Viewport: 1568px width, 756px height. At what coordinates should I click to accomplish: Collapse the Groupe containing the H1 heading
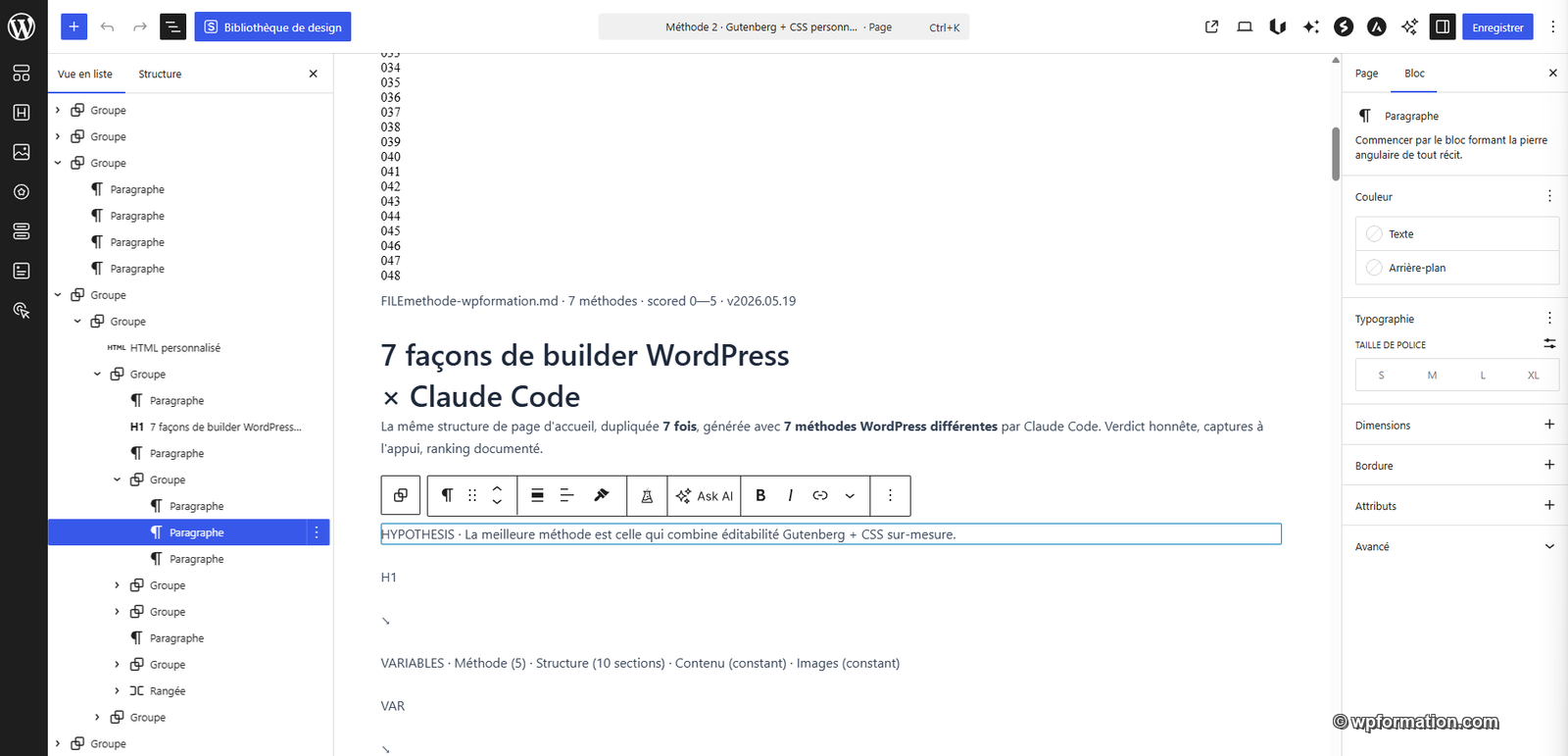(x=97, y=375)
